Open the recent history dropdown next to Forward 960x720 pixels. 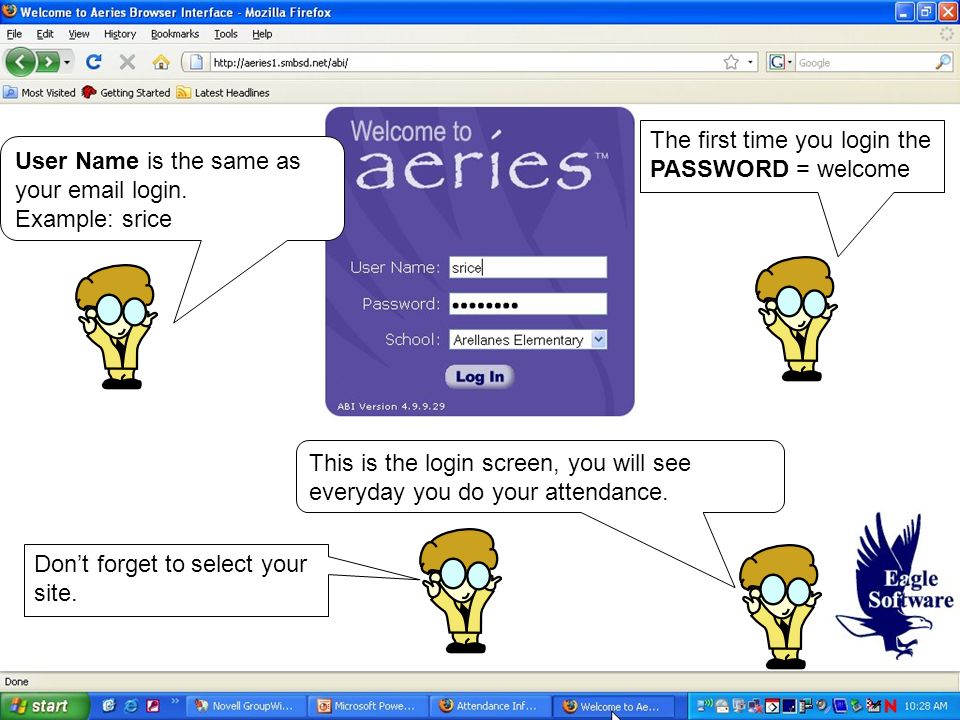67,62
